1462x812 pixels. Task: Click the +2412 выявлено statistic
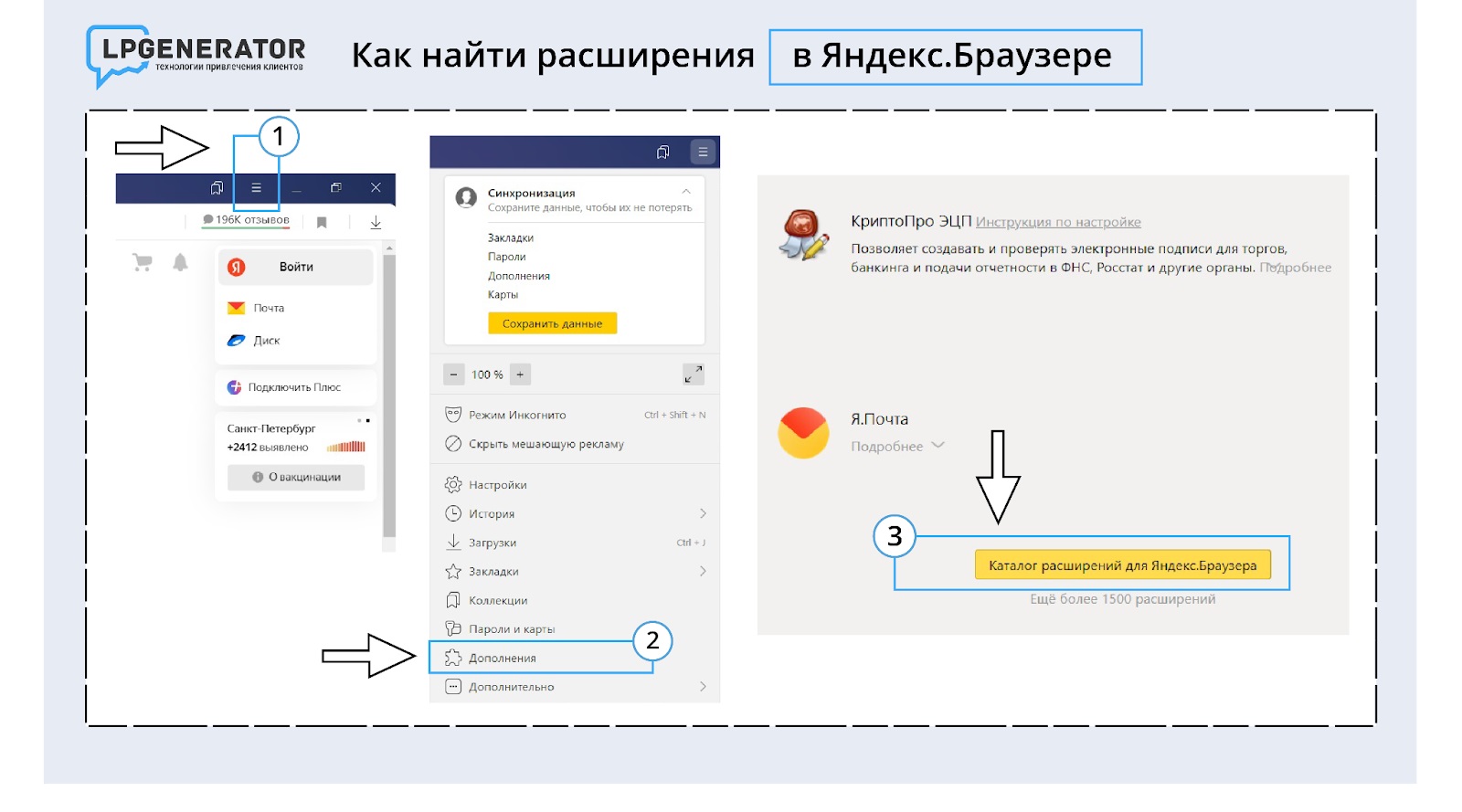268,448
